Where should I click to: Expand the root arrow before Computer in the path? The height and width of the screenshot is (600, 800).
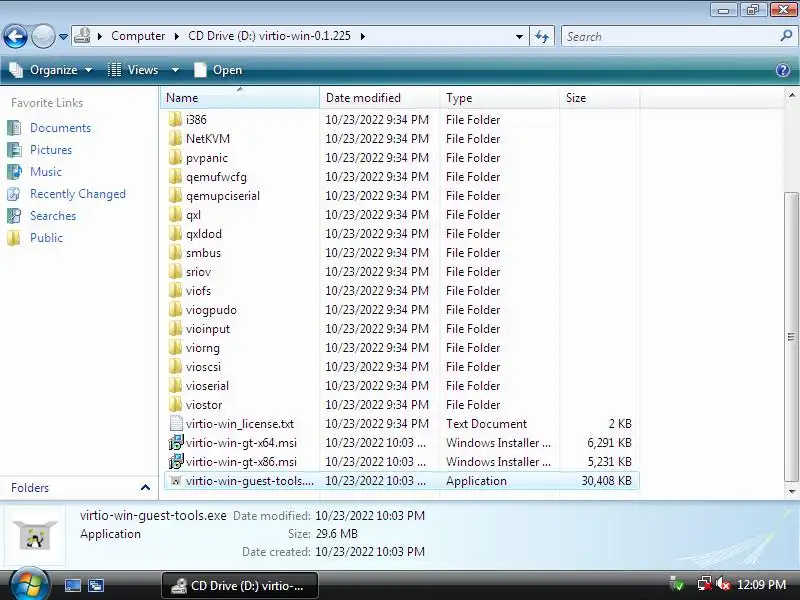click(100, 36)
